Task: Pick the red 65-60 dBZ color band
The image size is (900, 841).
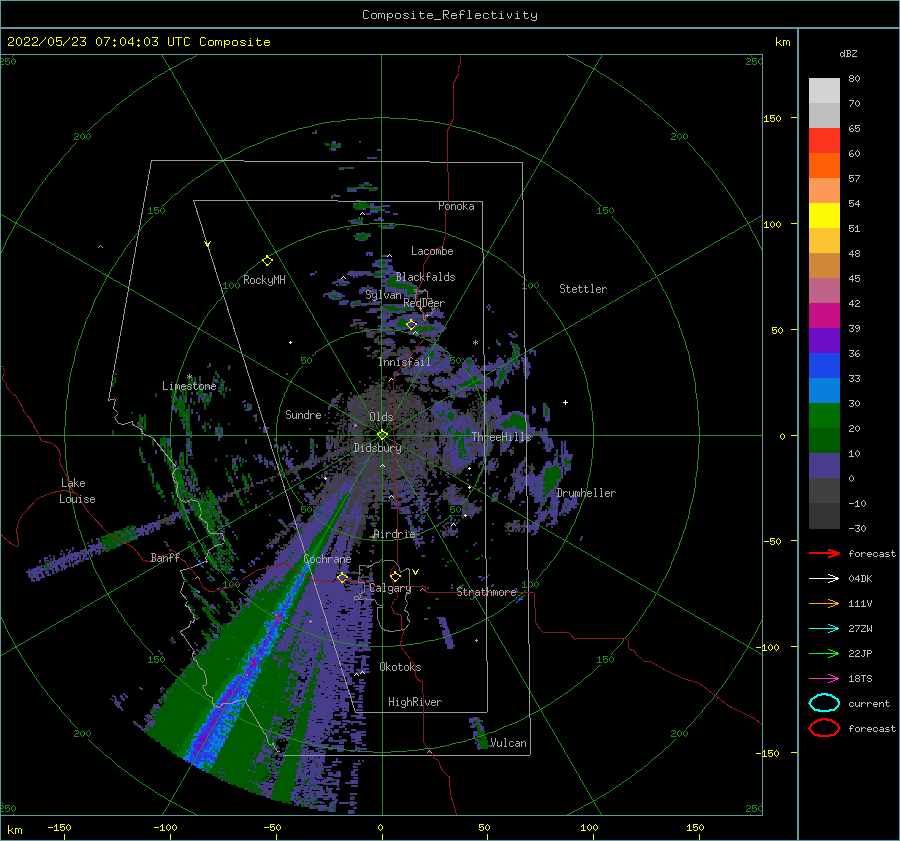Action: click(x=824, y=141)
